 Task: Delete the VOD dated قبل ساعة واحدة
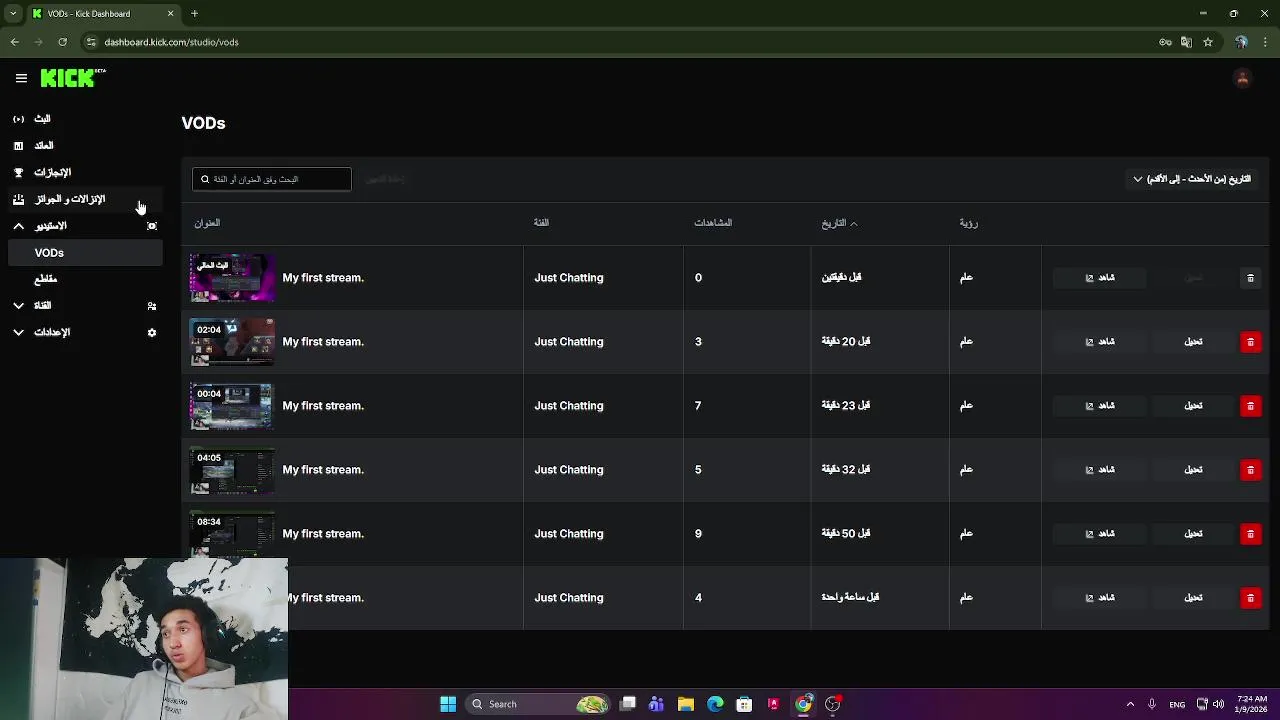1250,598
